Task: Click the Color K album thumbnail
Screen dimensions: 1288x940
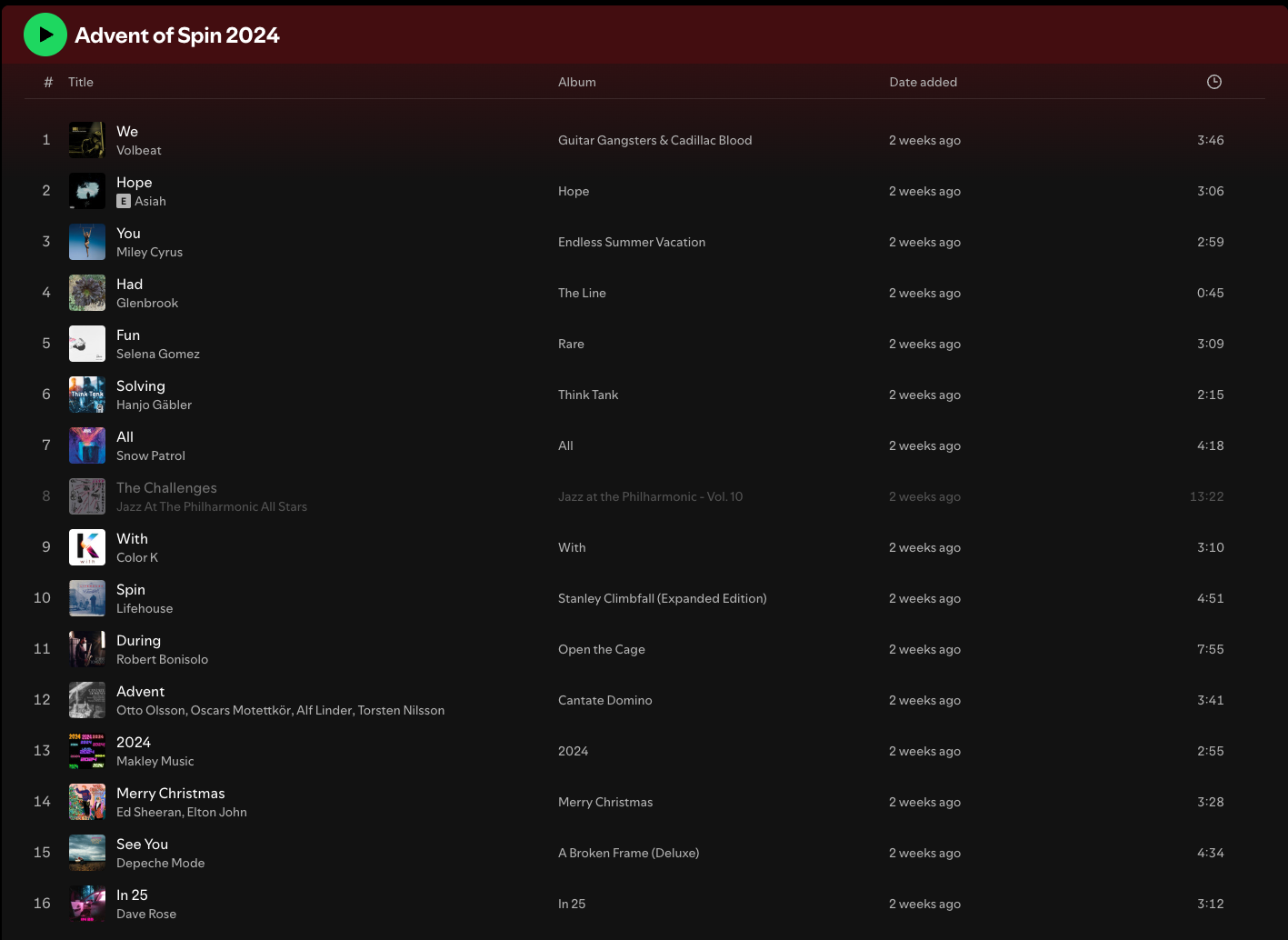Action: click(x=87, y=547)
